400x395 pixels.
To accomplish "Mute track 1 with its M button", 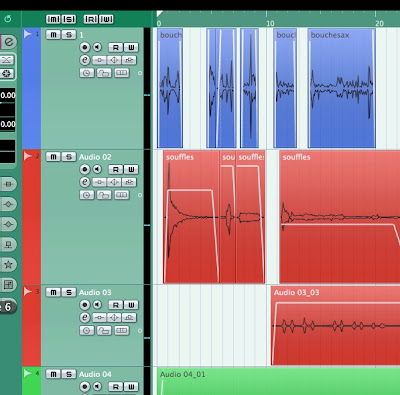I will [x=53, y=35].
